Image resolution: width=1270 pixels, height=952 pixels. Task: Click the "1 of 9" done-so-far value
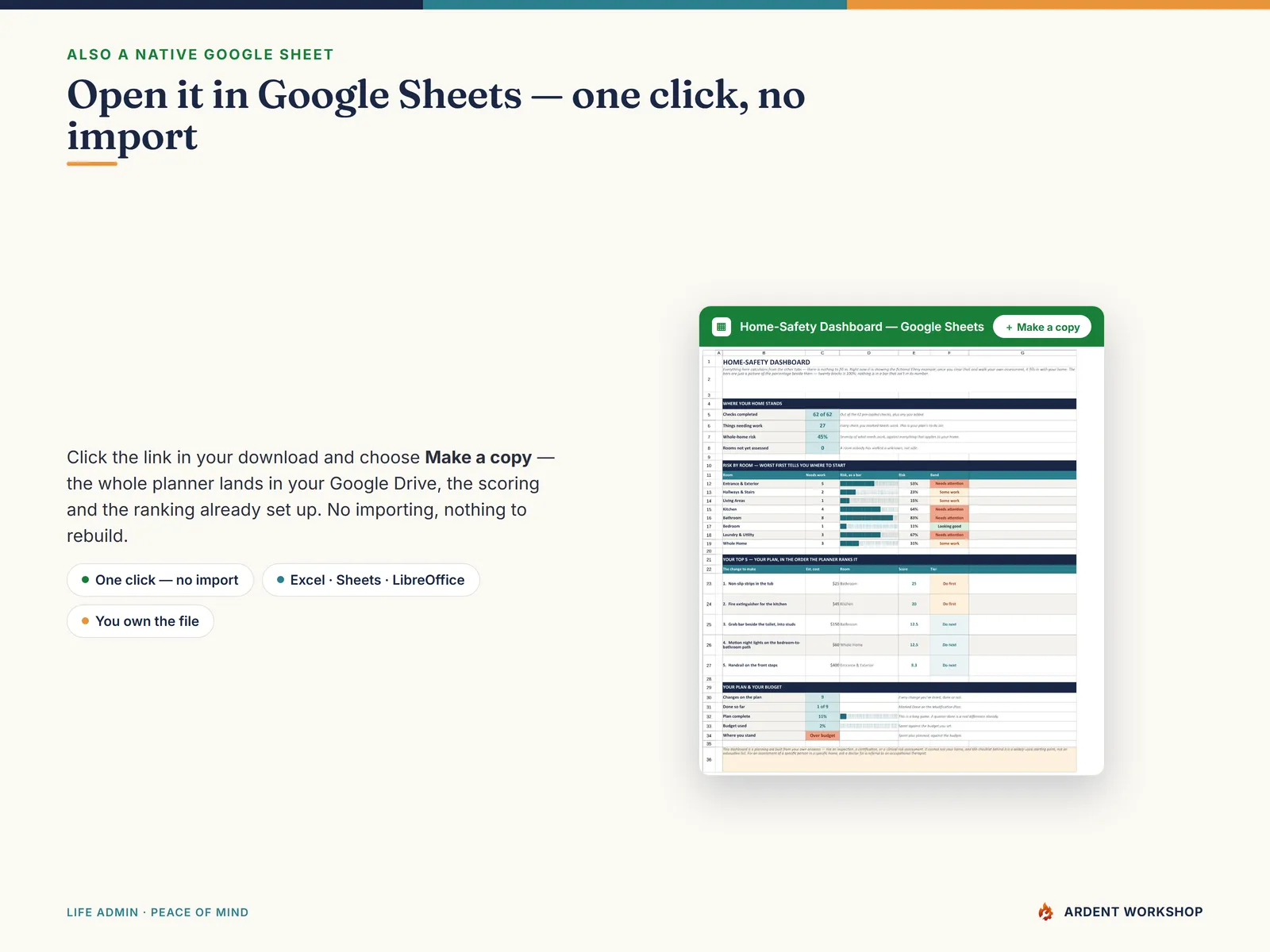point(822,707)
